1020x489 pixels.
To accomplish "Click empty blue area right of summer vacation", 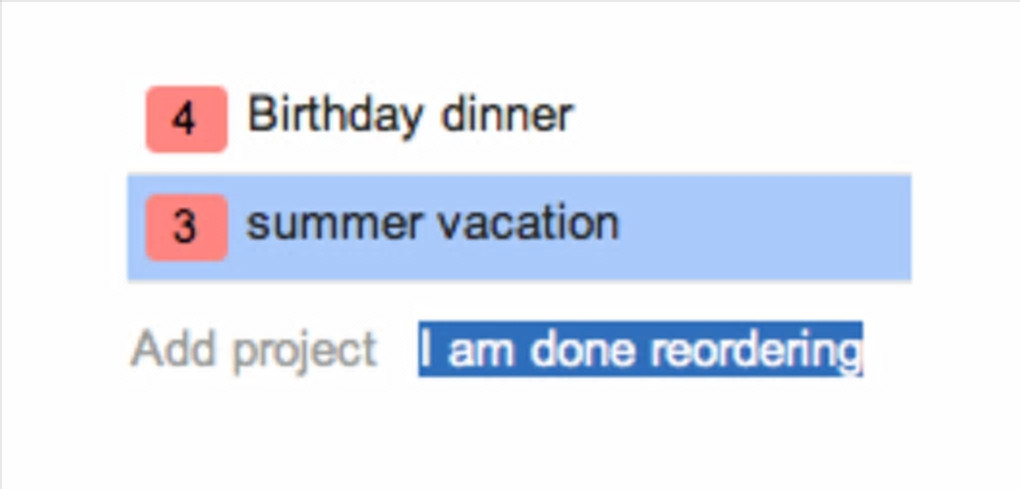I will tap(770, 227).
